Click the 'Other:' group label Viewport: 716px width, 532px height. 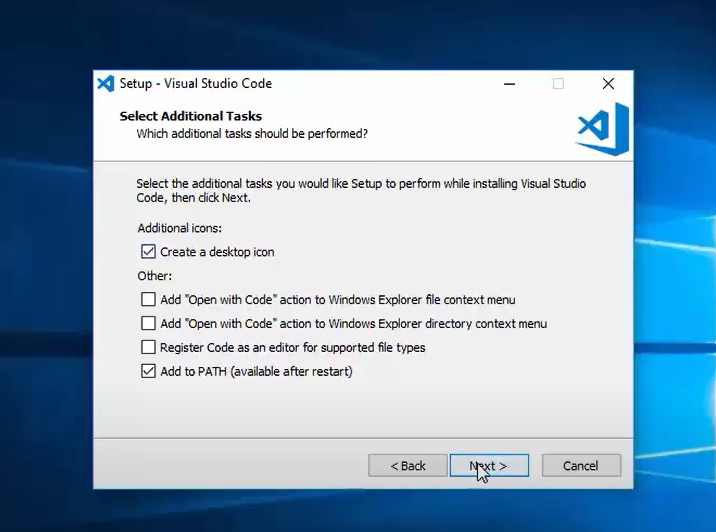click(x=155, y=276)
